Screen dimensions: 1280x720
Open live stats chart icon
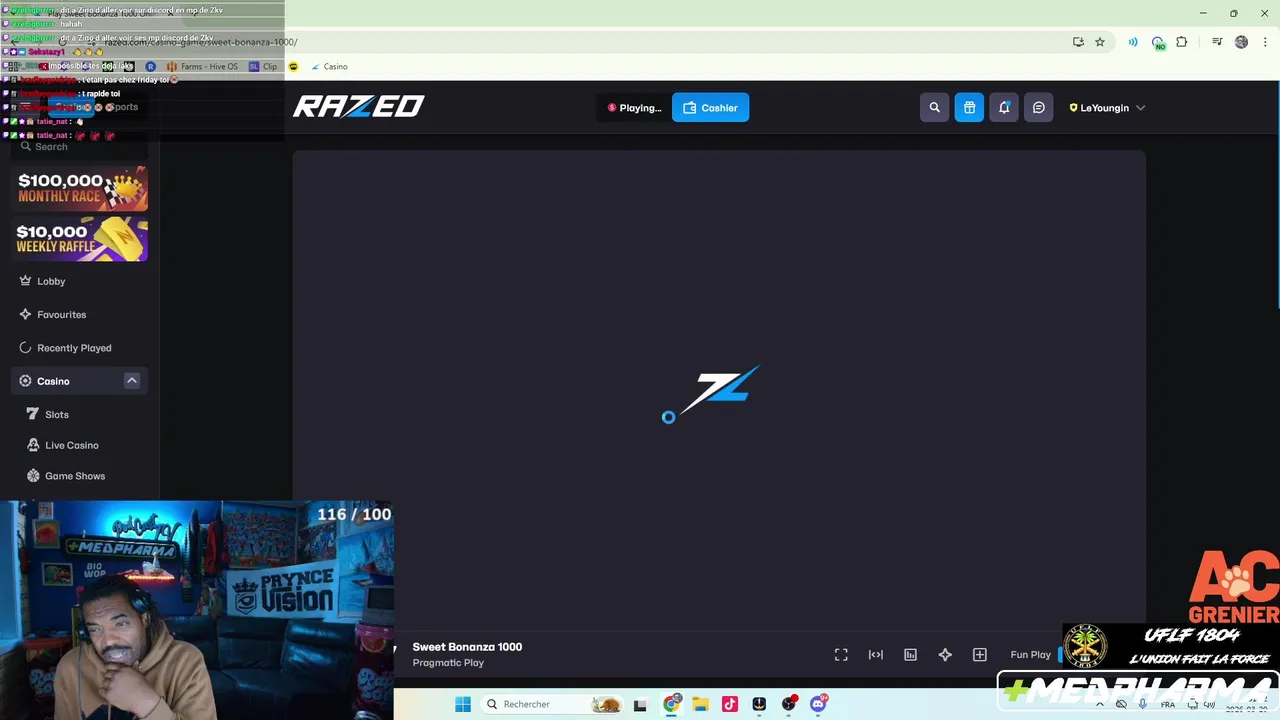click(910, 655)
